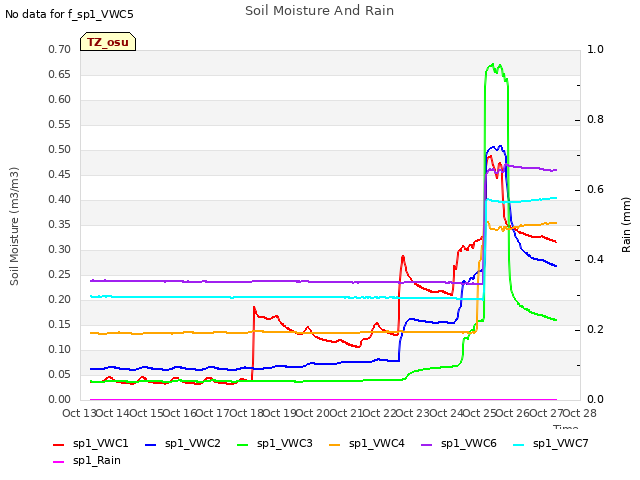Click the sp1_VWC7 cyan legend swatch
This screenshot has height=480, width=640.
pos(518,444)
